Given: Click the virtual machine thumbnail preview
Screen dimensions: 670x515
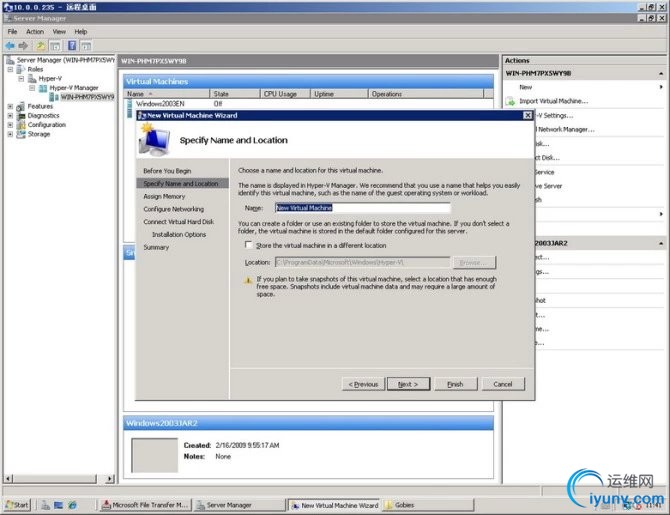Looking at the screenshot, I should click(x=154, y=455).
